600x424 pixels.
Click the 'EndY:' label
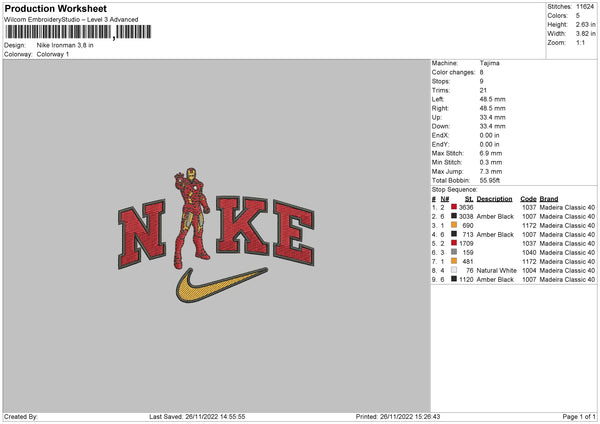click(440, 144)
